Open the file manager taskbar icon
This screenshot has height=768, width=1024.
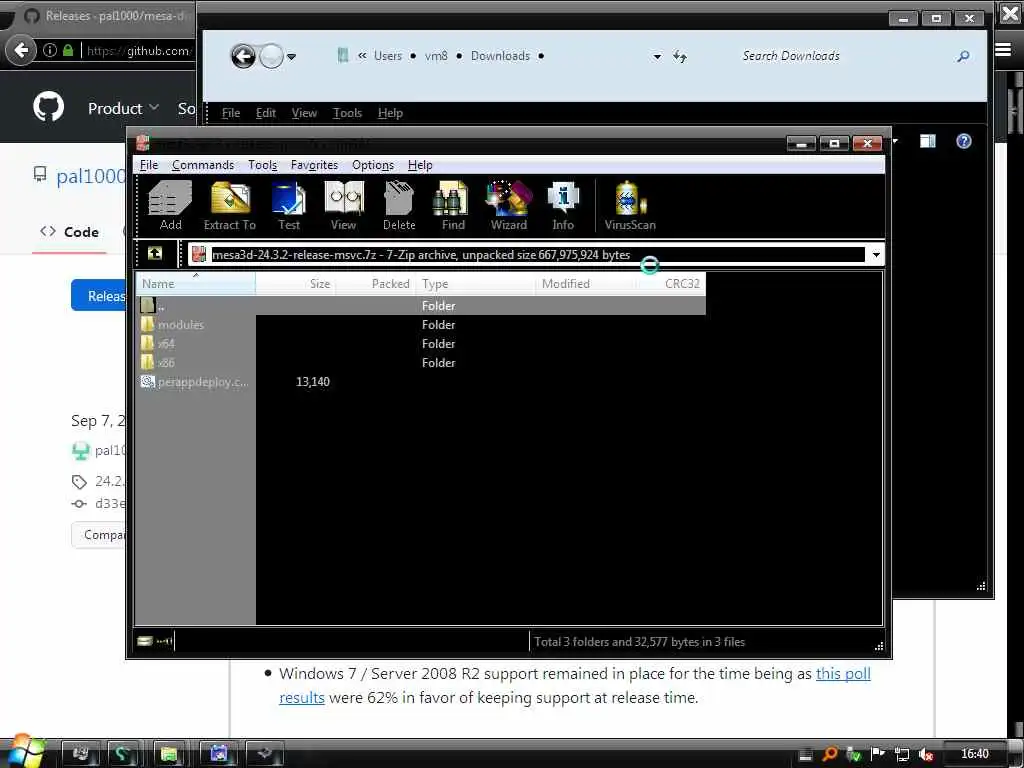(x=169, y=754)
